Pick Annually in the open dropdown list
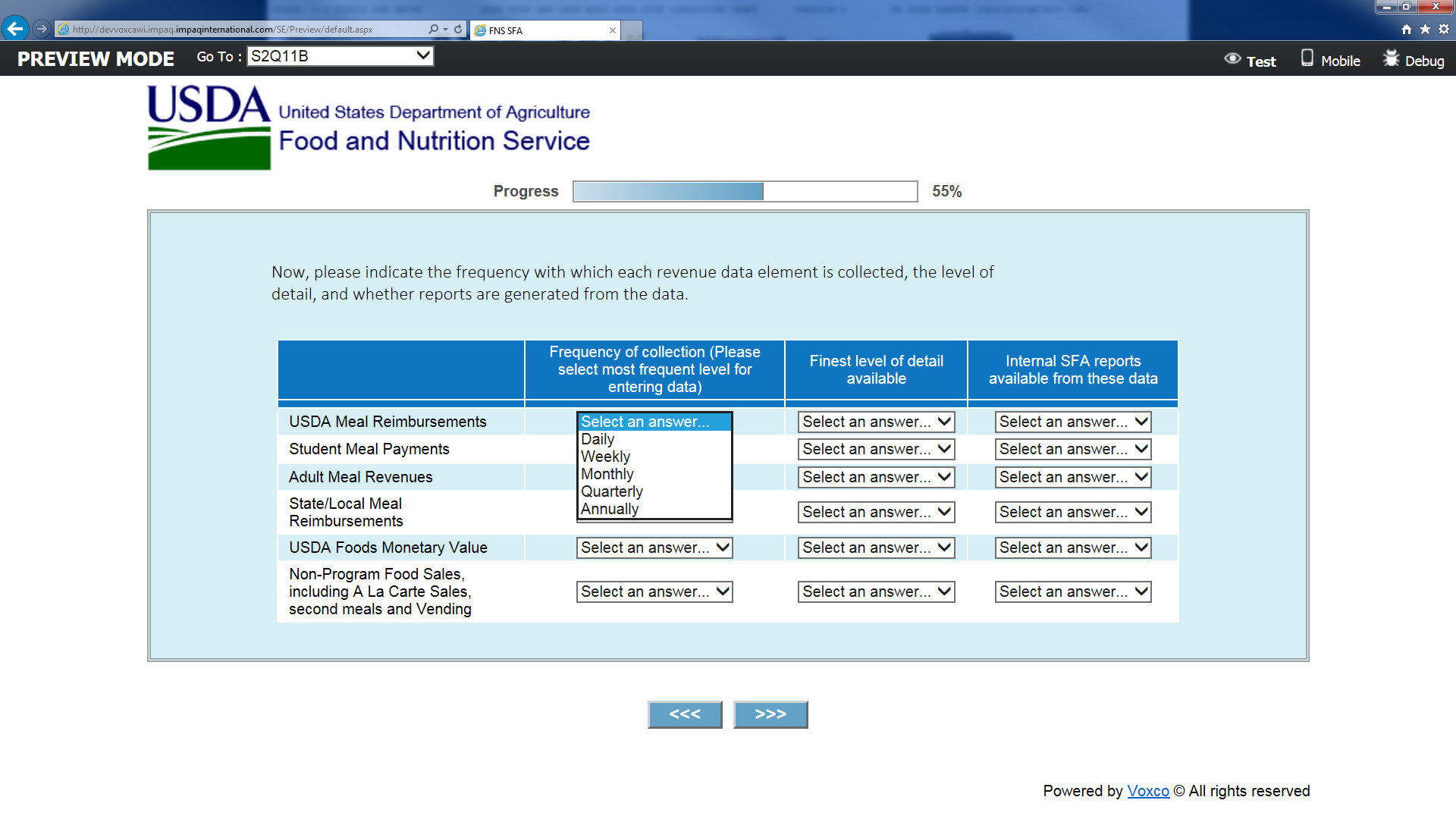1456x819 pixels. tap(610, 509)
